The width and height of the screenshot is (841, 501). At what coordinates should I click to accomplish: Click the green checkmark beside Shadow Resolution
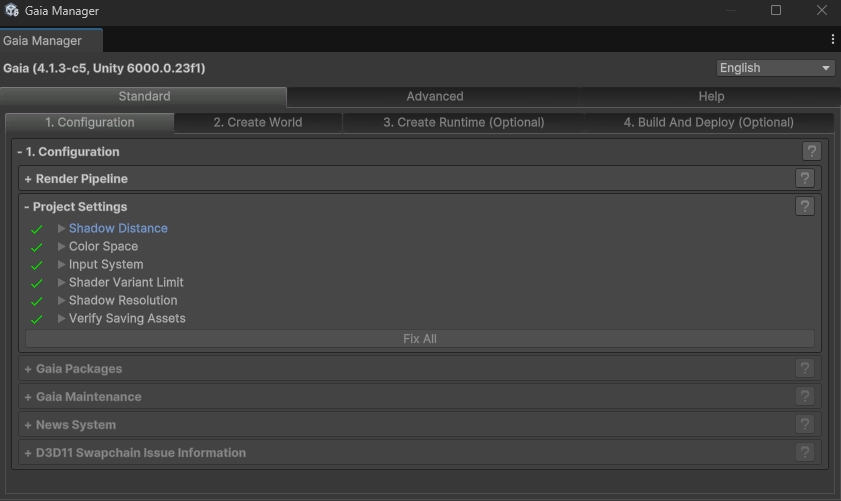36,301
